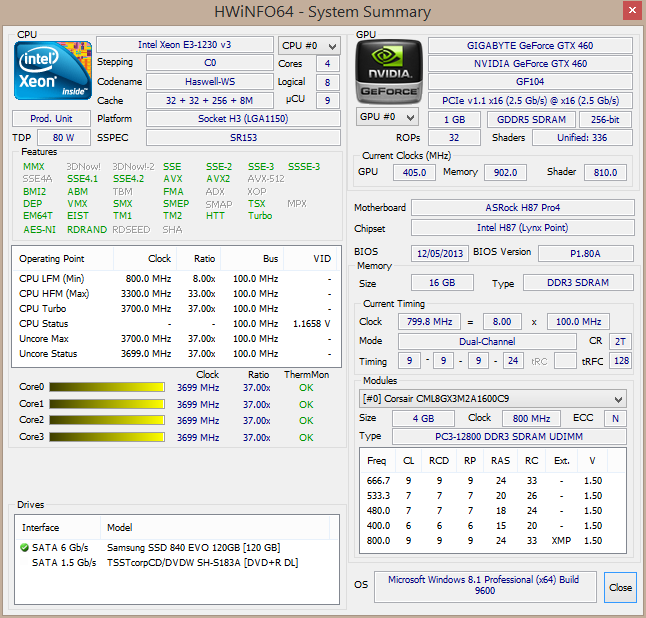646x618 pixels.
Task: Click the 400.0 frequency timing row
Action: (493, 526)
